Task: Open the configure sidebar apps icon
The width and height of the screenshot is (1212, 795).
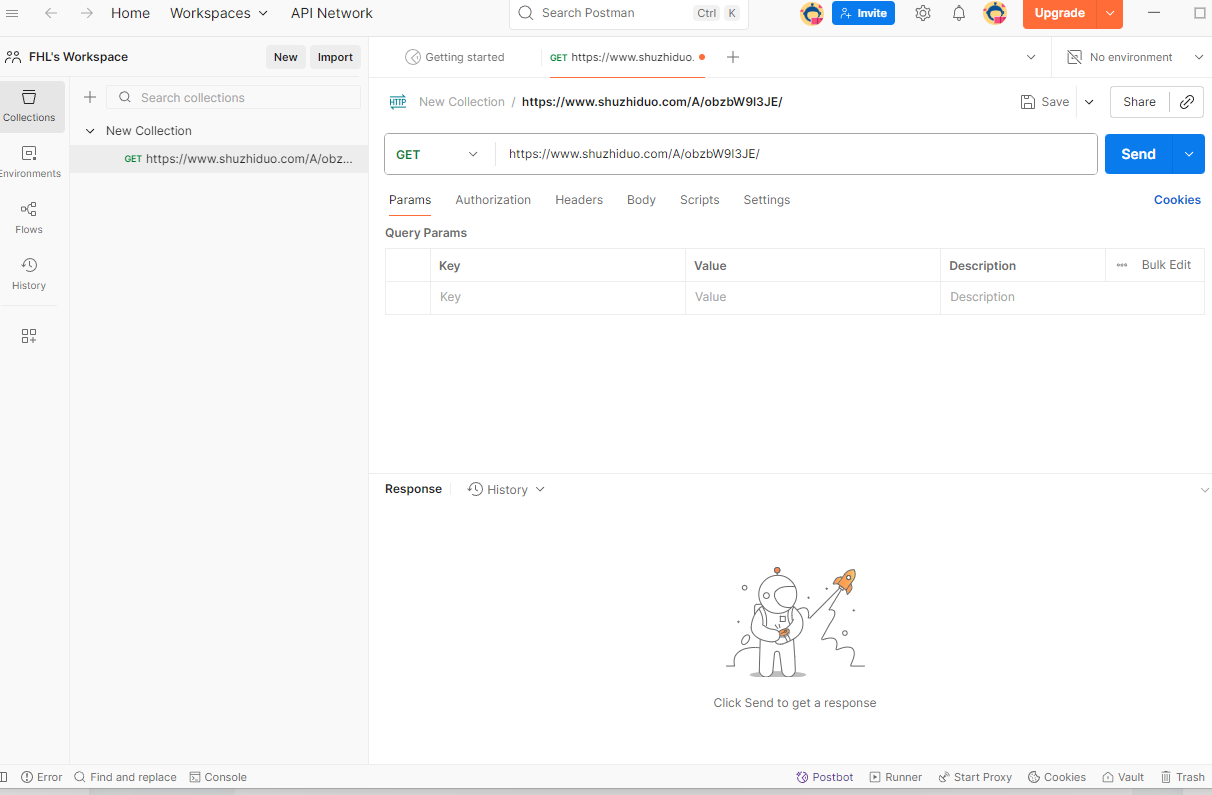Action: (29, 336)
